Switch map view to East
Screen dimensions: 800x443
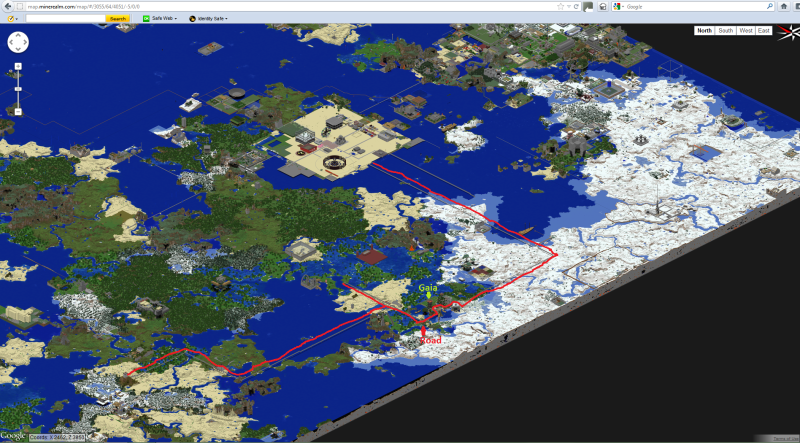click(x=764, y=31)
